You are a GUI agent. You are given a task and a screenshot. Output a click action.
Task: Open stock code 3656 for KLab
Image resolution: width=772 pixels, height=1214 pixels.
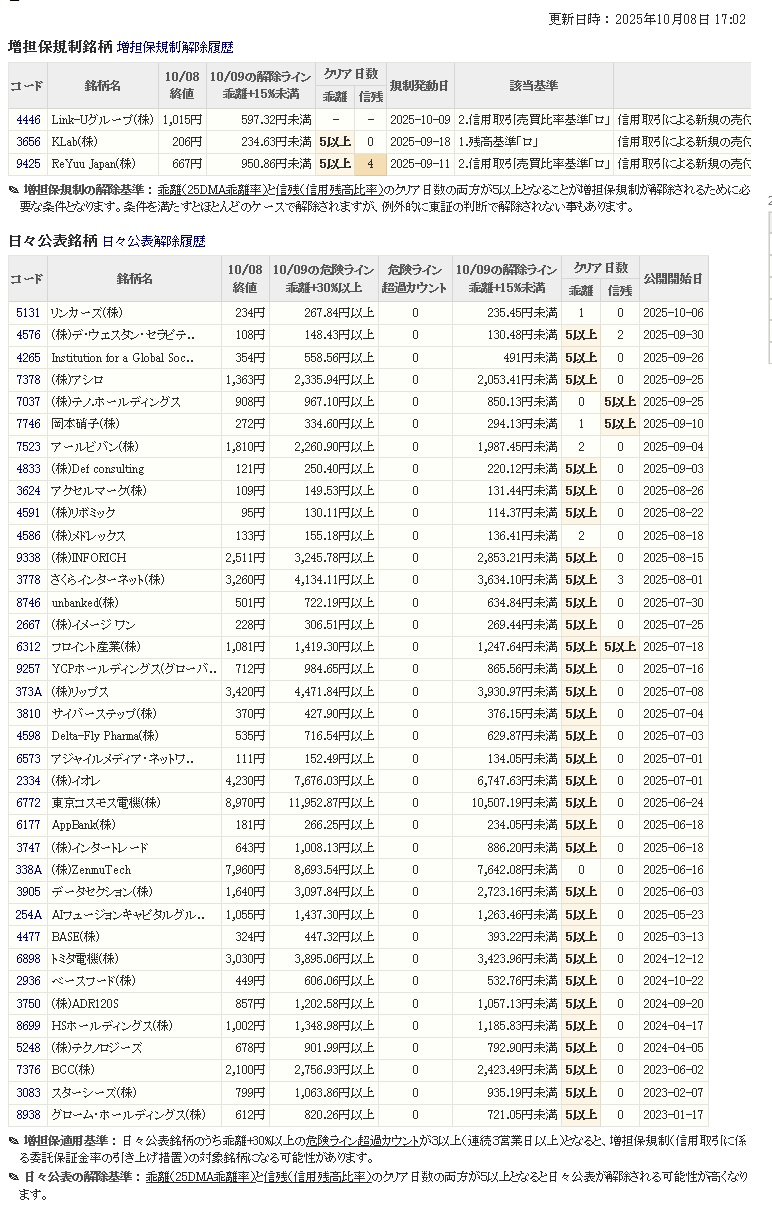pyautogui.click(x=28, y=142)
